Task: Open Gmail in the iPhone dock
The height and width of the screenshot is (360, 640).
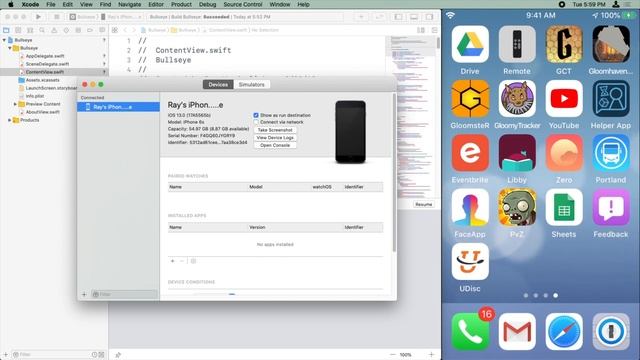Action: (517, 331)
